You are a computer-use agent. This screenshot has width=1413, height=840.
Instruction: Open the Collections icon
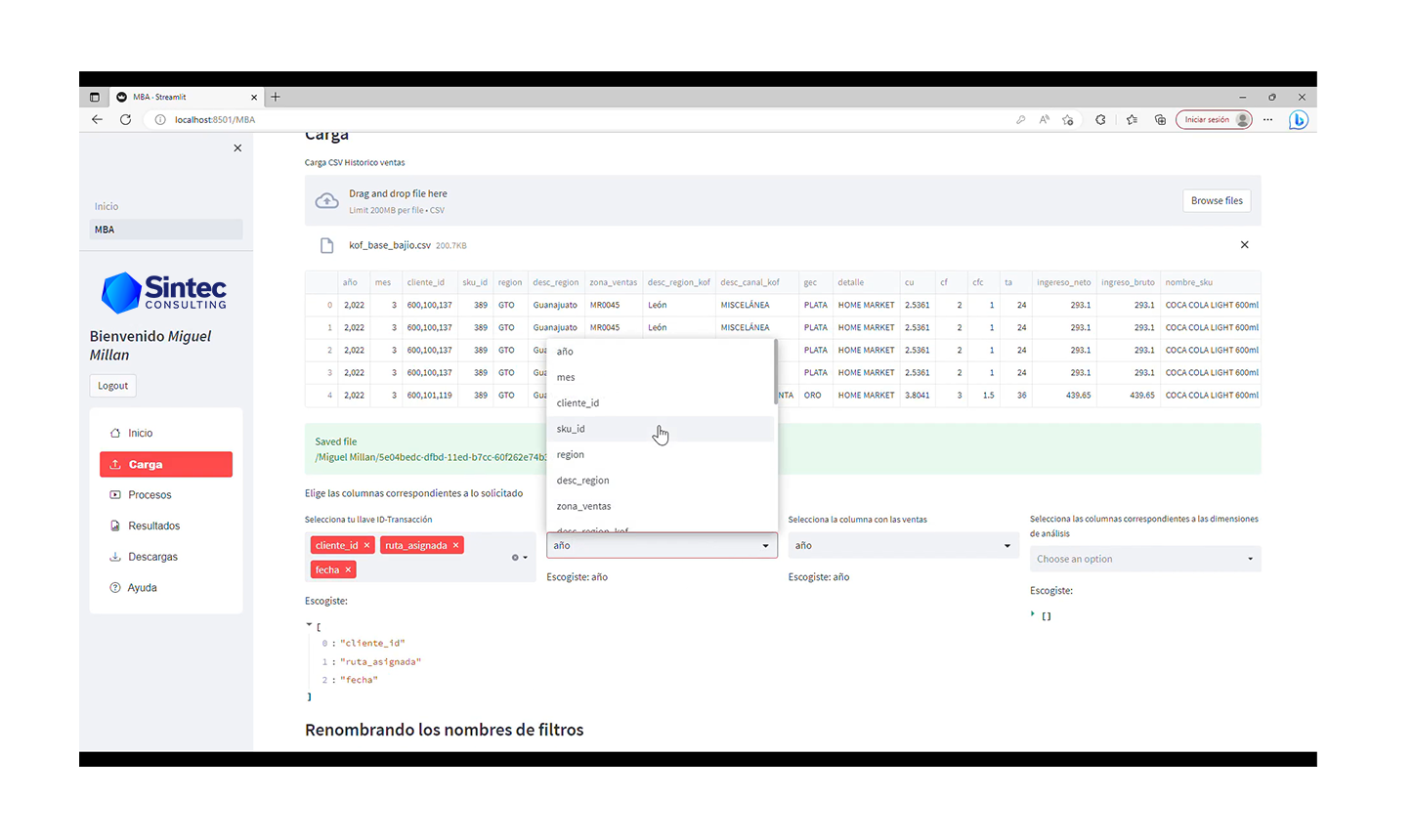1160,120
